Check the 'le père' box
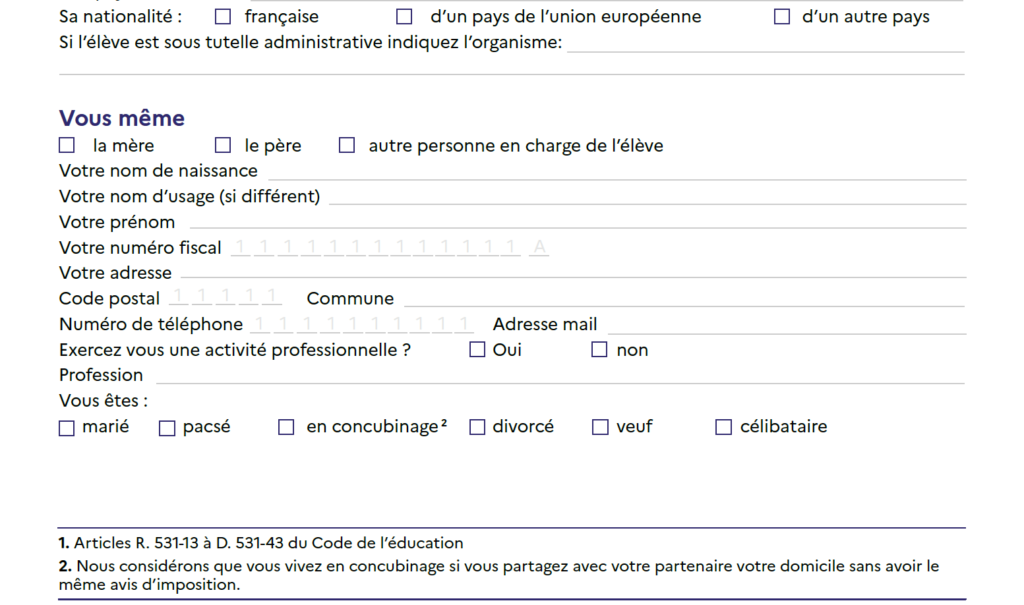The image size is (1024, 605). [223, 145]
